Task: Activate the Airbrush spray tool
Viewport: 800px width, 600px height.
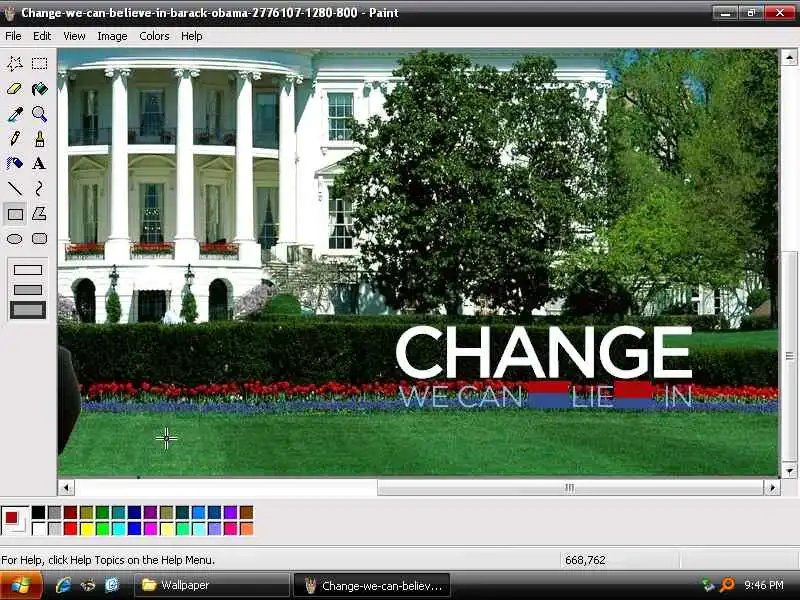Action: pos(15,163)
